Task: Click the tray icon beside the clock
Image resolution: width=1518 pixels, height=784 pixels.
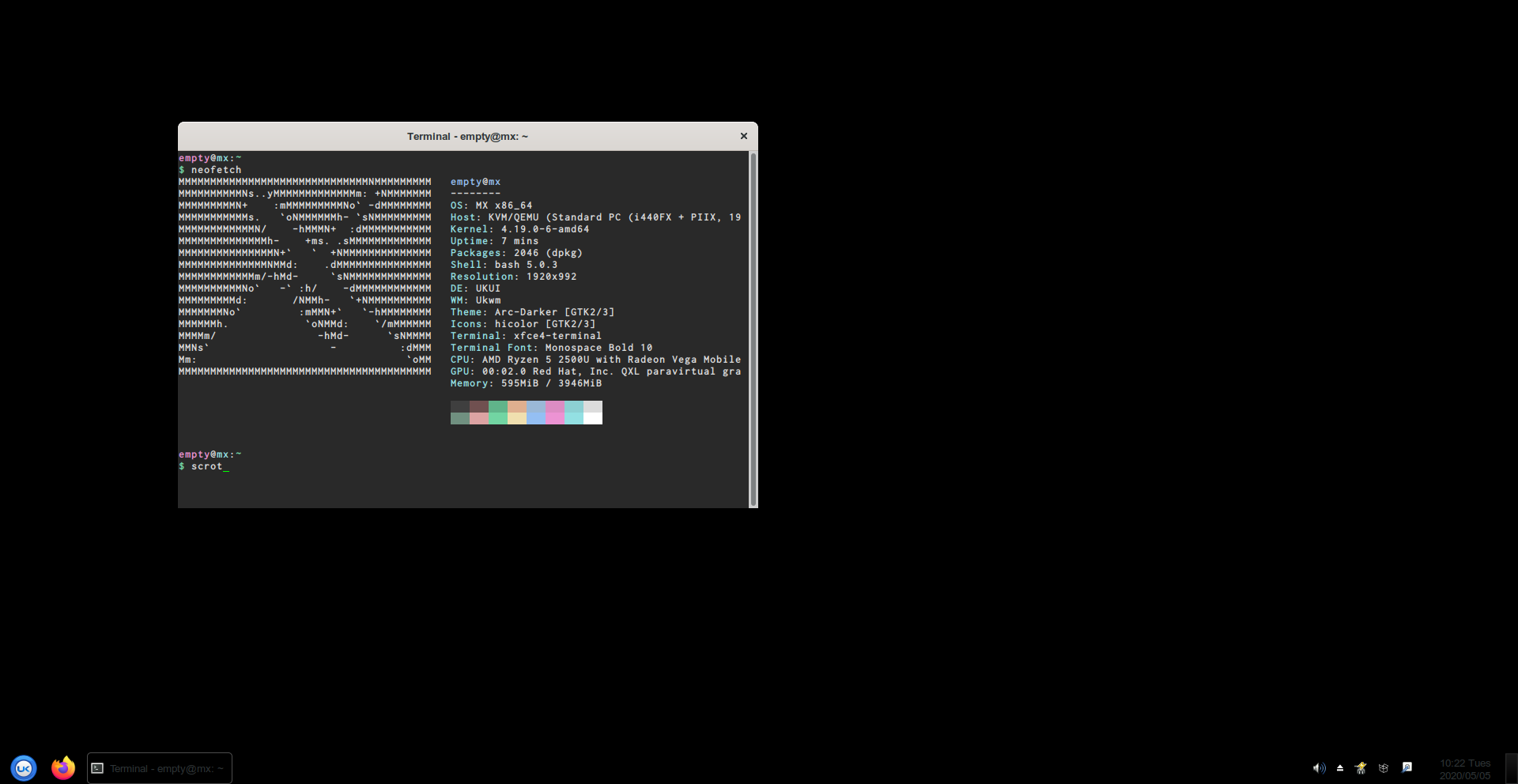Action: 1407,767
